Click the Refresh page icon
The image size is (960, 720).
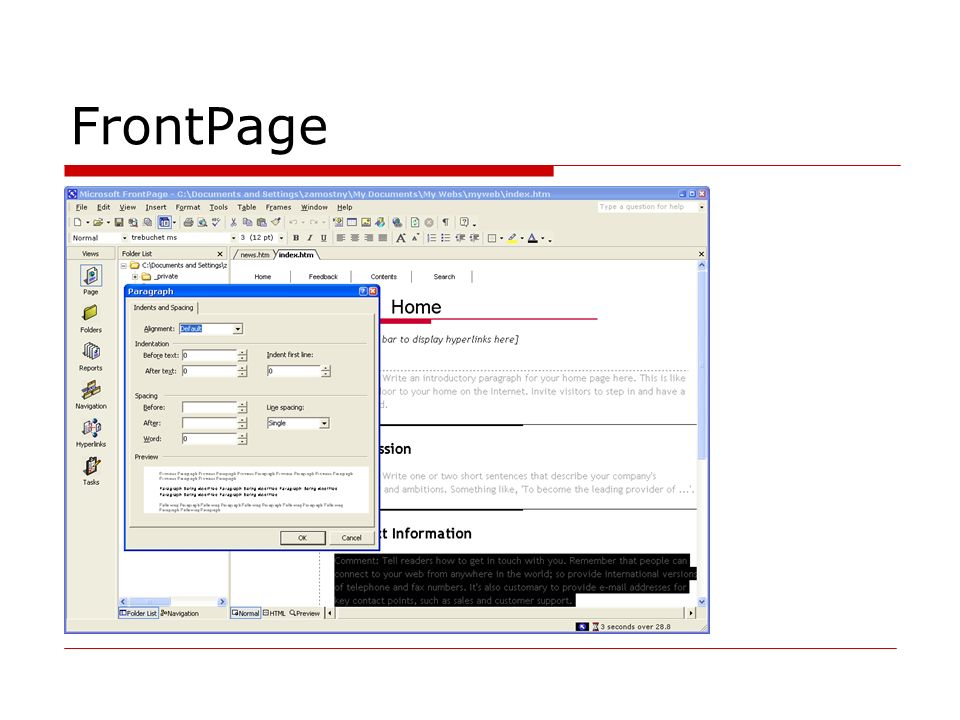point(415,222)
